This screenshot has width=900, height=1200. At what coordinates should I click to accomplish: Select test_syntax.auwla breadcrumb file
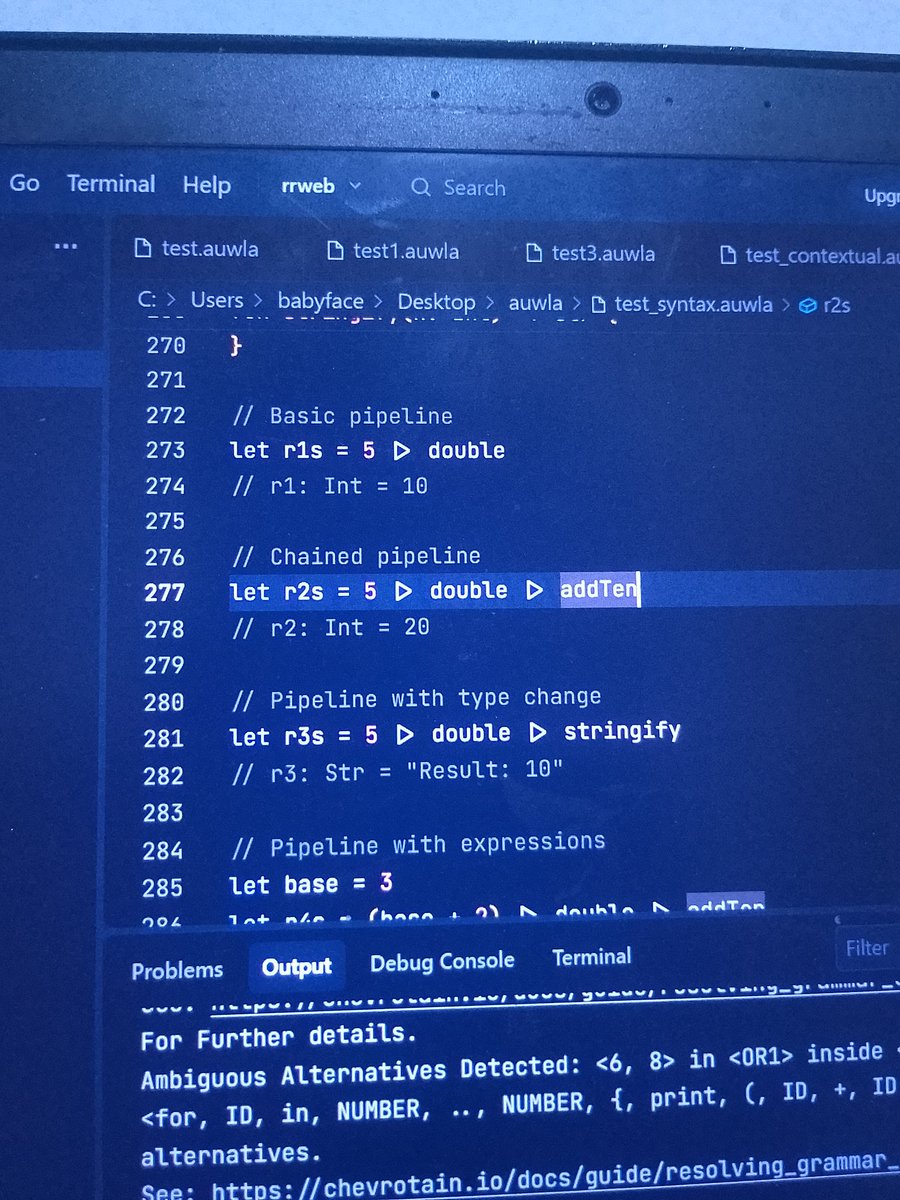tap(693, 304)
